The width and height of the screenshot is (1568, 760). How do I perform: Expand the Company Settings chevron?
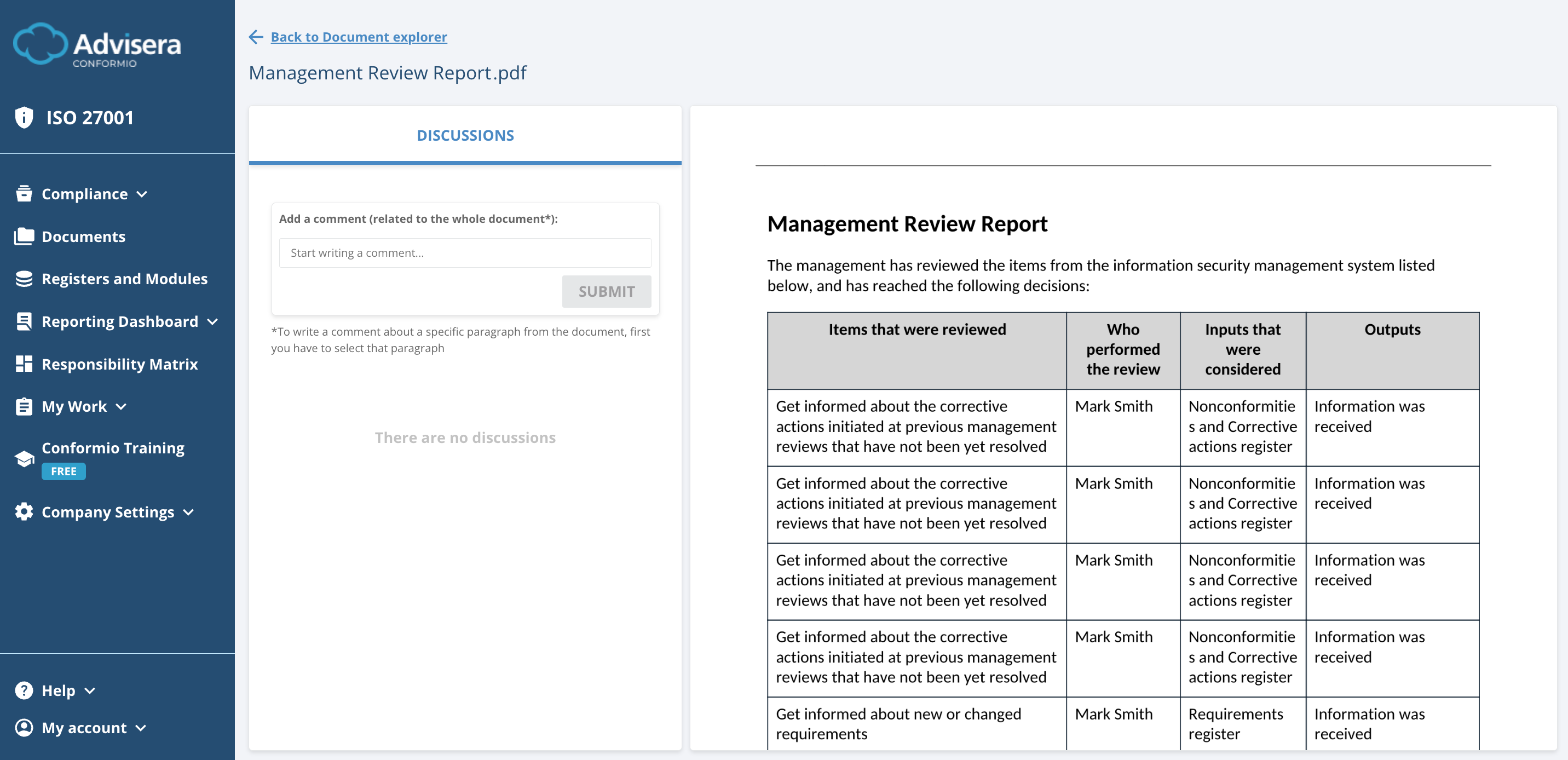pyautogui.click(x=189, y=513)
